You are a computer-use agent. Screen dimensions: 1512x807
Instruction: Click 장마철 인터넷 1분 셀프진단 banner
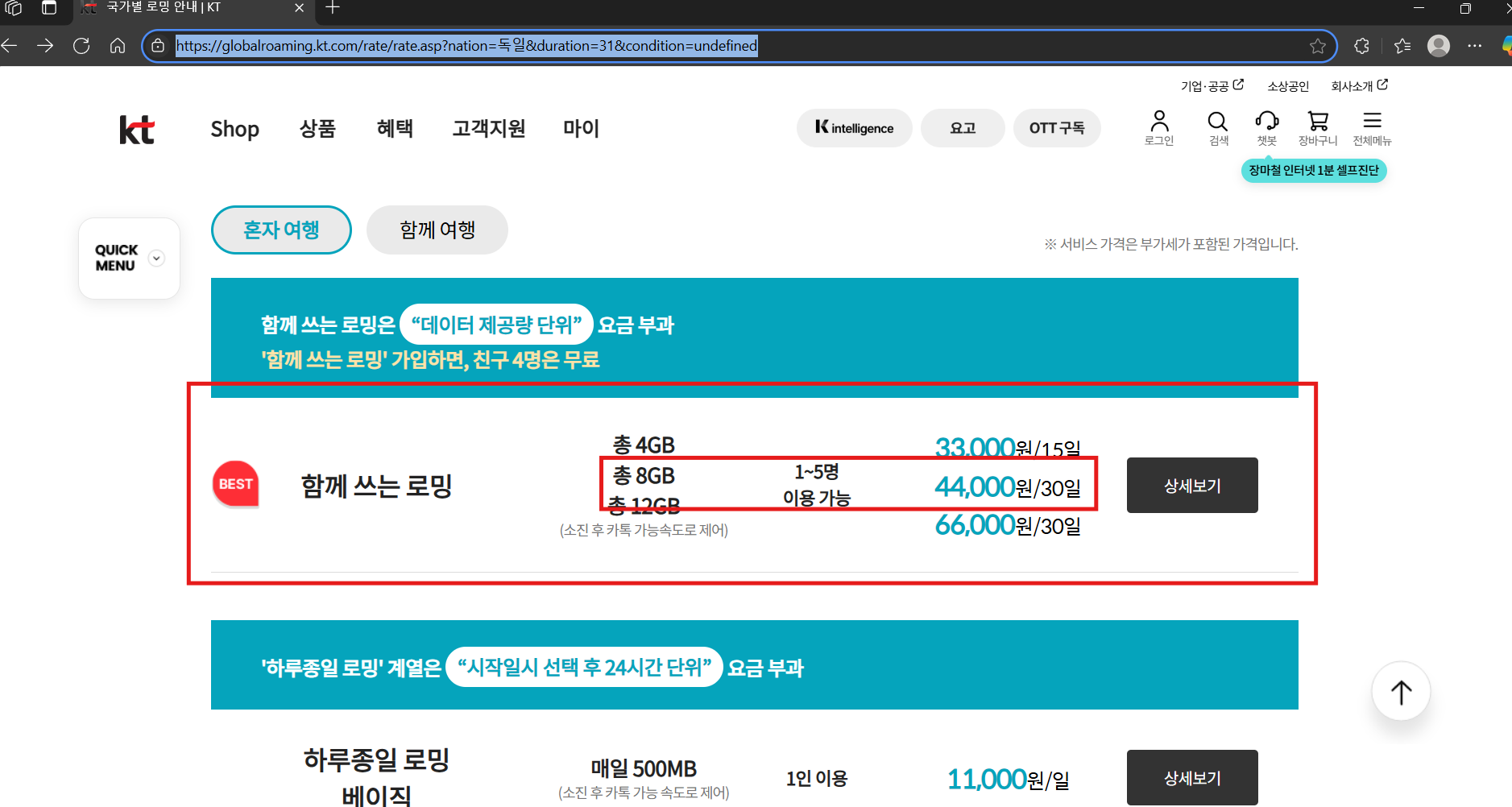(x=1314, y=171)
